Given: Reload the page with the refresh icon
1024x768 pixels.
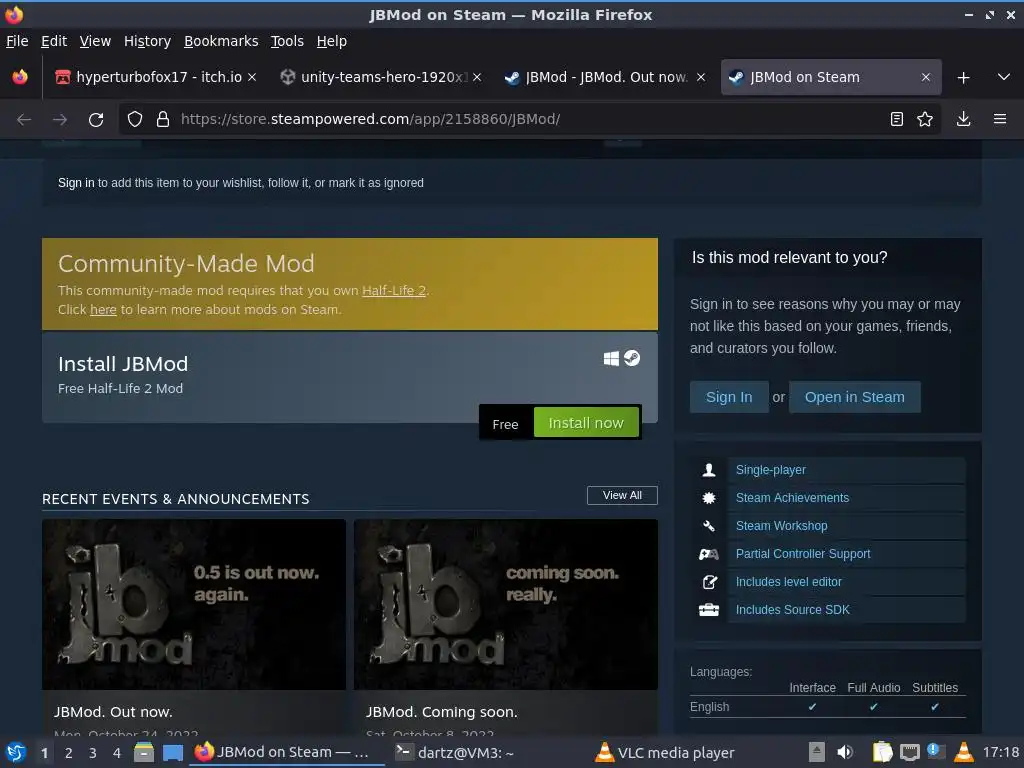Looking at the screenshot, I should [96, 120].
